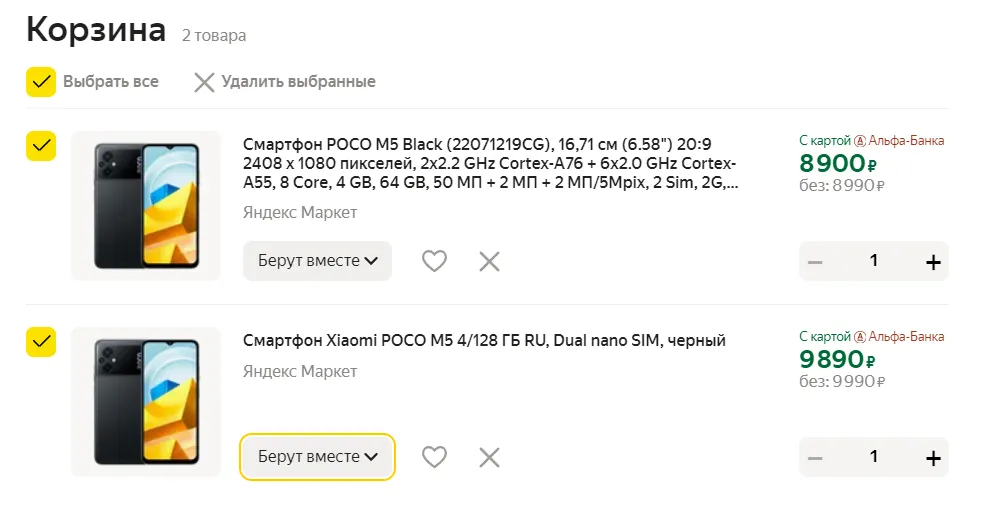This screenshot has height=512, width=1000.
Task: Click quantity field of POCO M5 64 GB
Action: 874,261
